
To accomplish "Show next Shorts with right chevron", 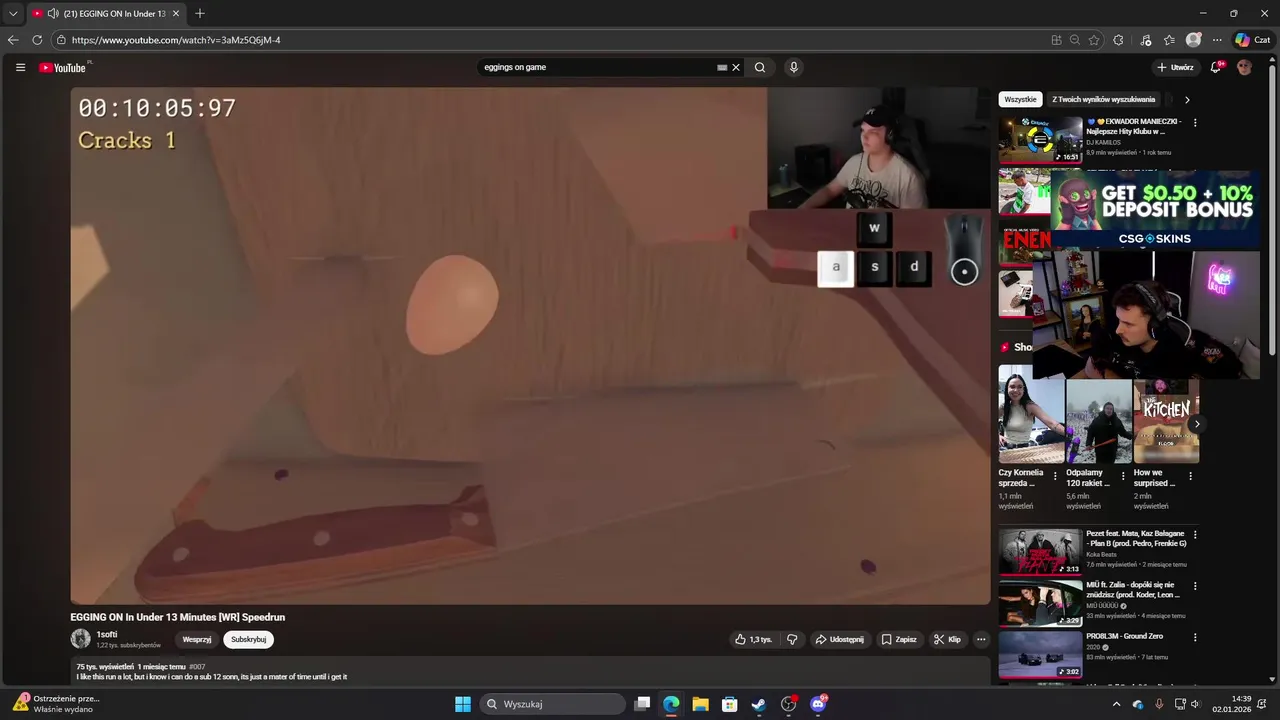I will [x=1196, y=424].
